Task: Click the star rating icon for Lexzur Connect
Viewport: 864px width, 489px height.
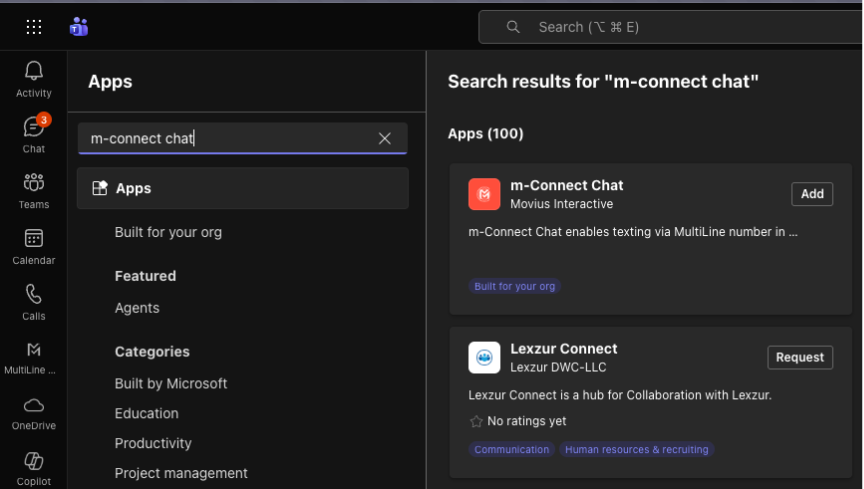Action: click(476, 421)
